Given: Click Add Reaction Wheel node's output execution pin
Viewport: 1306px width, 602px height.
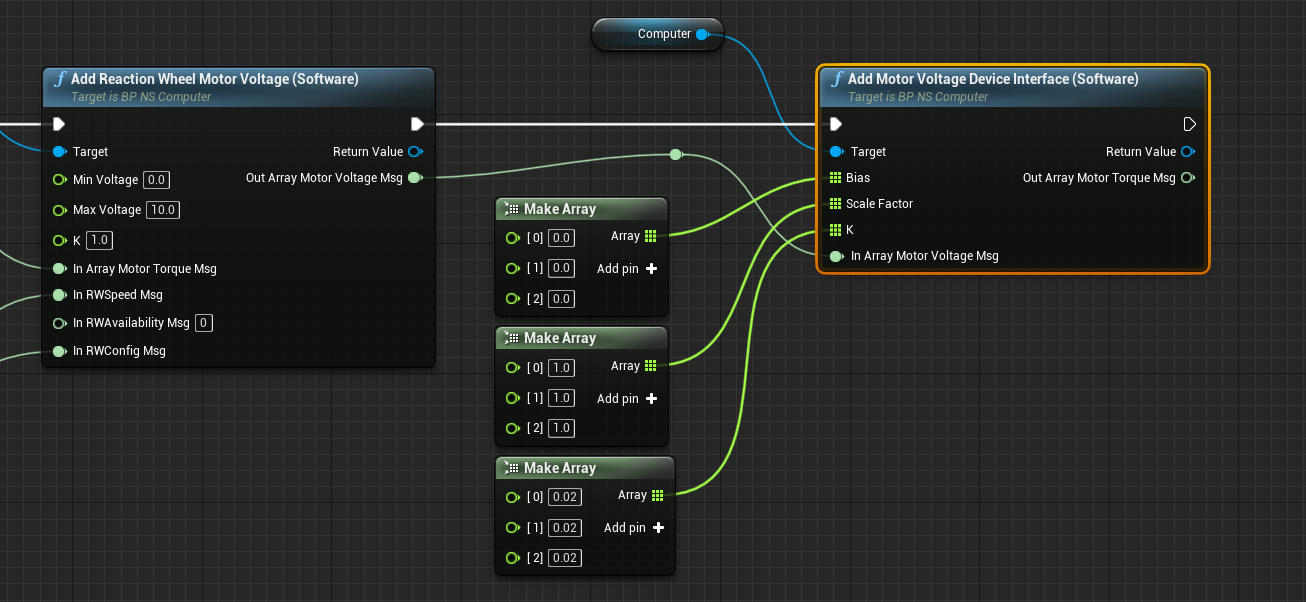Looking at the screenshot, I should point(417,124).
